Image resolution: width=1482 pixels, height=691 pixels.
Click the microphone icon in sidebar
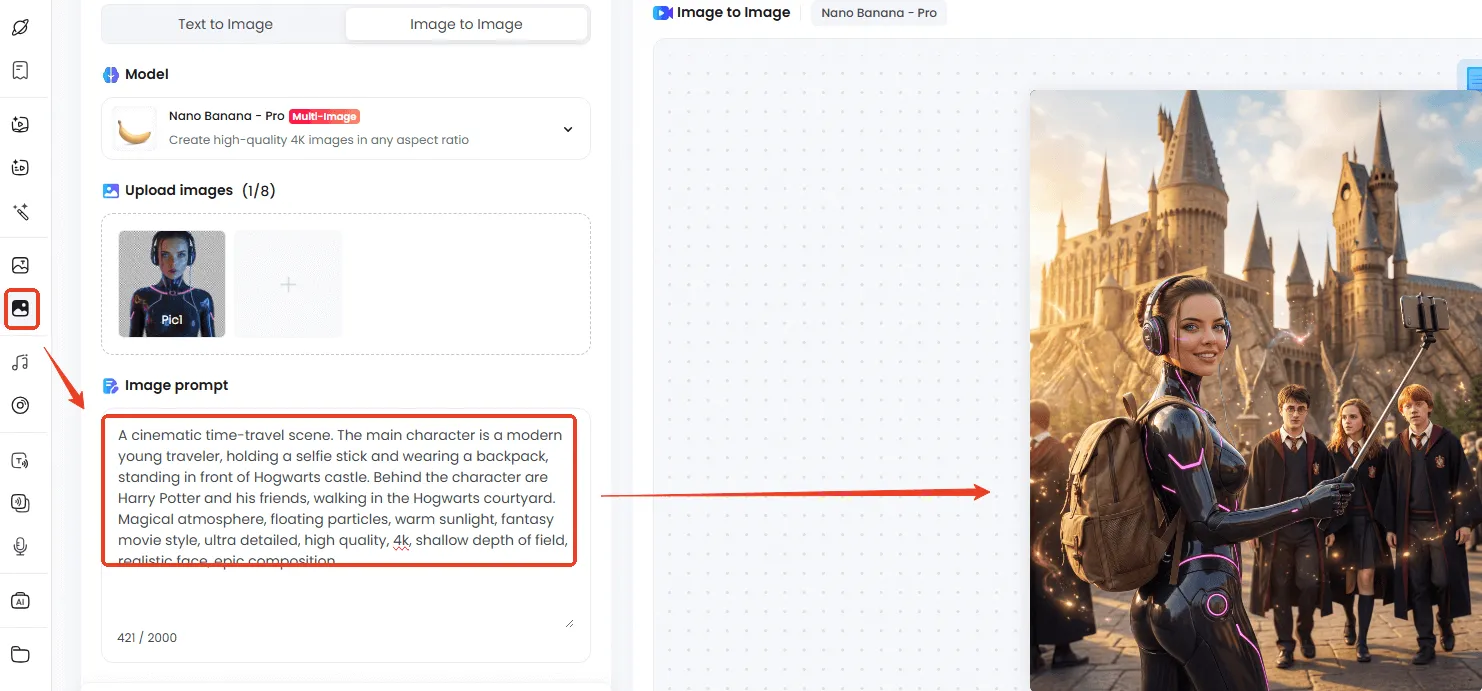pos(20,546)
